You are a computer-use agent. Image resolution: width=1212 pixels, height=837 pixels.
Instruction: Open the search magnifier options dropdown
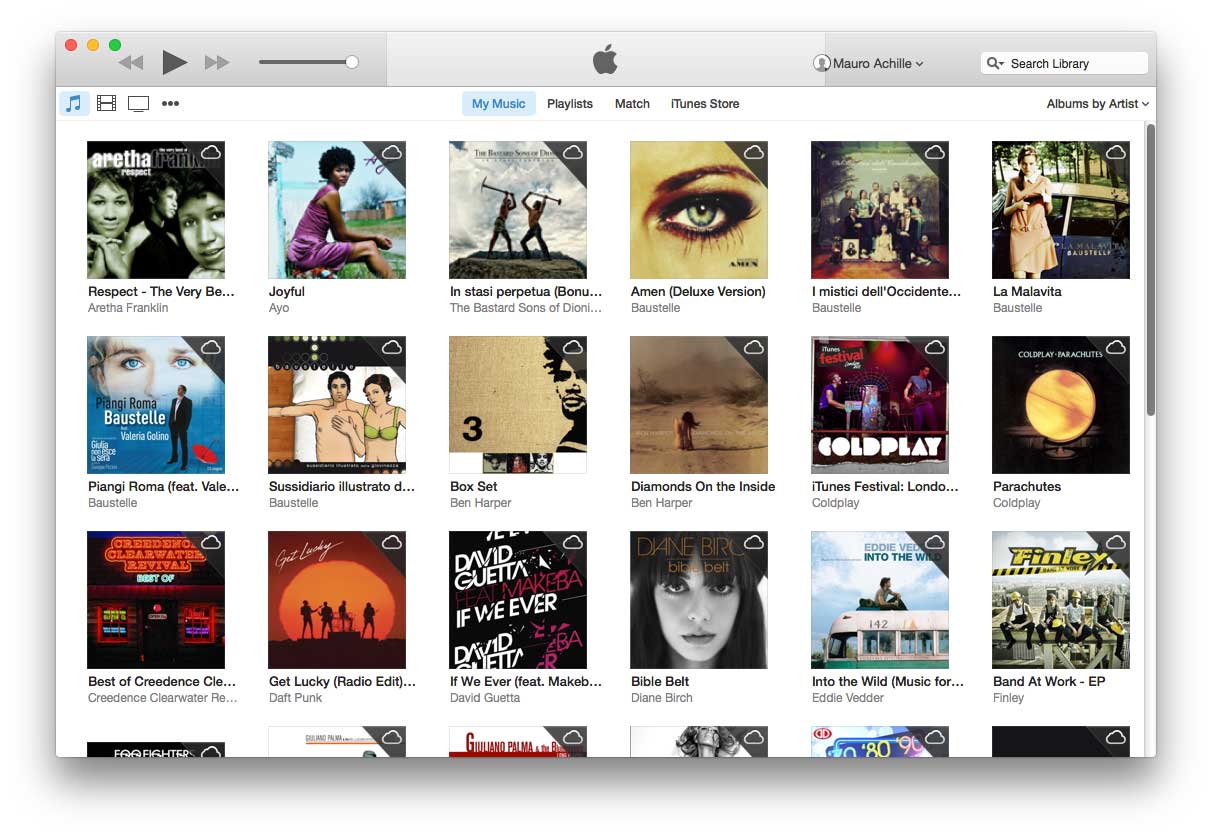[x=995, y=63]
